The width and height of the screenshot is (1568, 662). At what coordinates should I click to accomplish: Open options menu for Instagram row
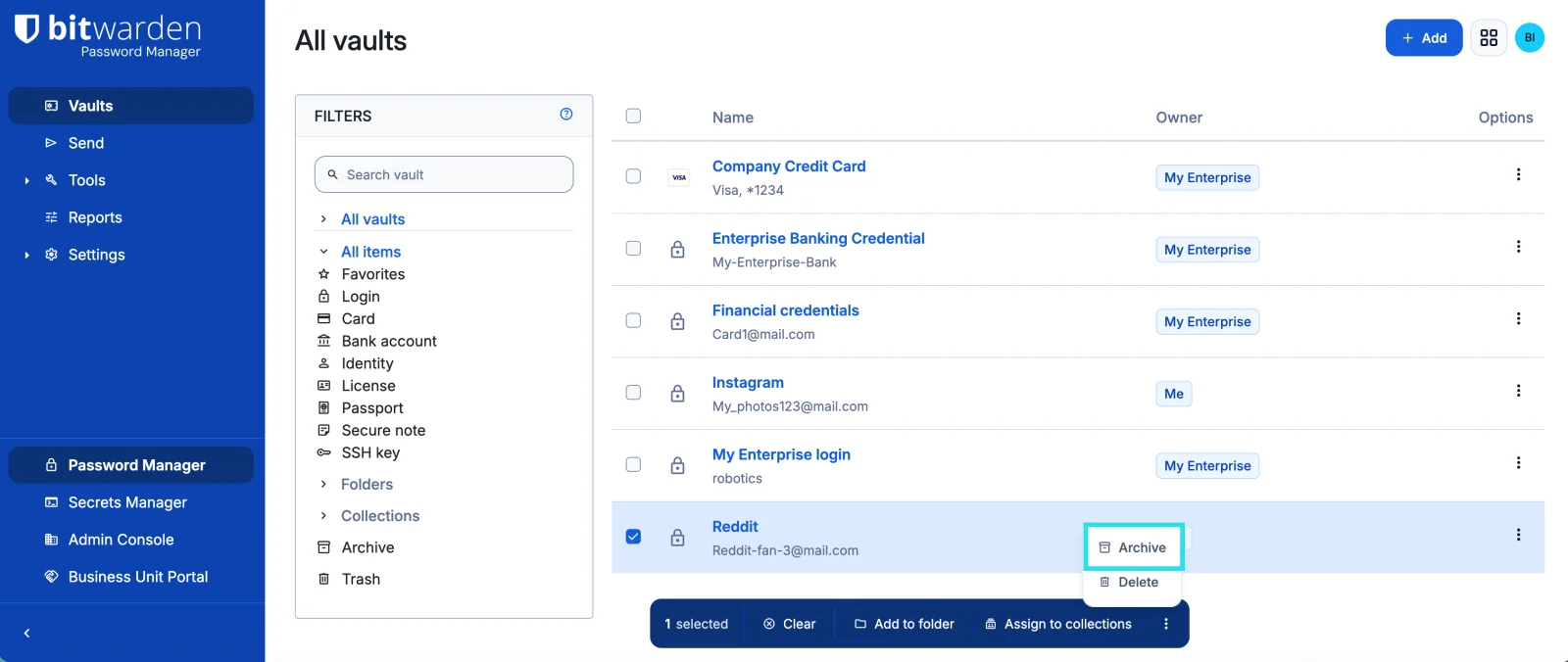click(1518, 391)
